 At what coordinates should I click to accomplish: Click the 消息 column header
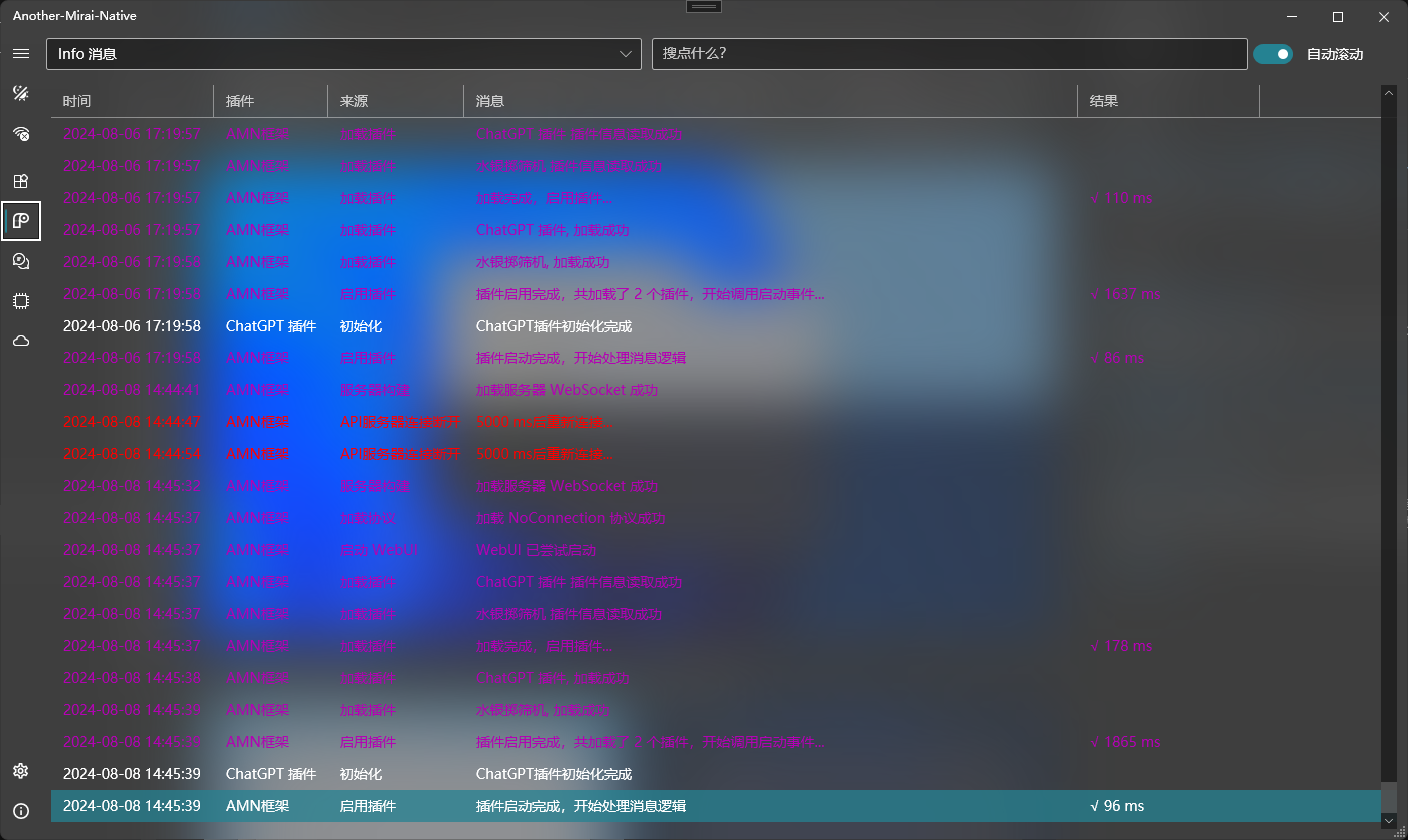click(x=770, y=101)
